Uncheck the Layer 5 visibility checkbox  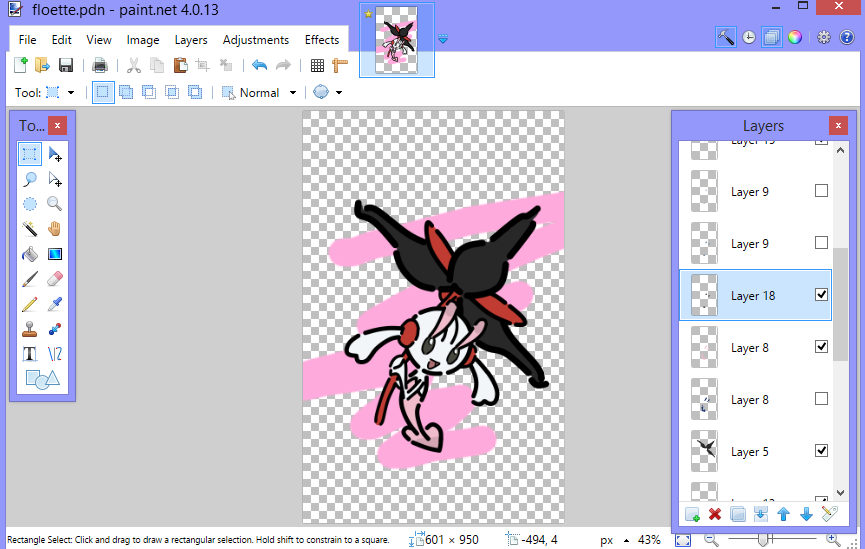[x=821, y=451]
